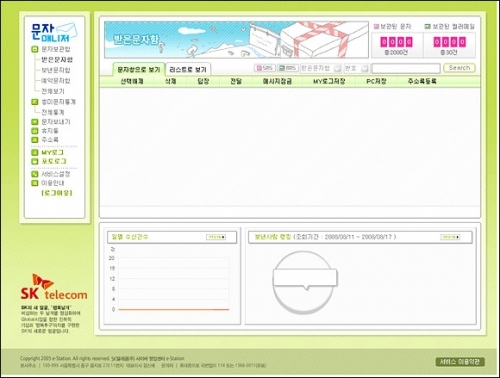Click 삭제 in the action bar
This screenshot has height=378, width=500.
pos(170,81)
